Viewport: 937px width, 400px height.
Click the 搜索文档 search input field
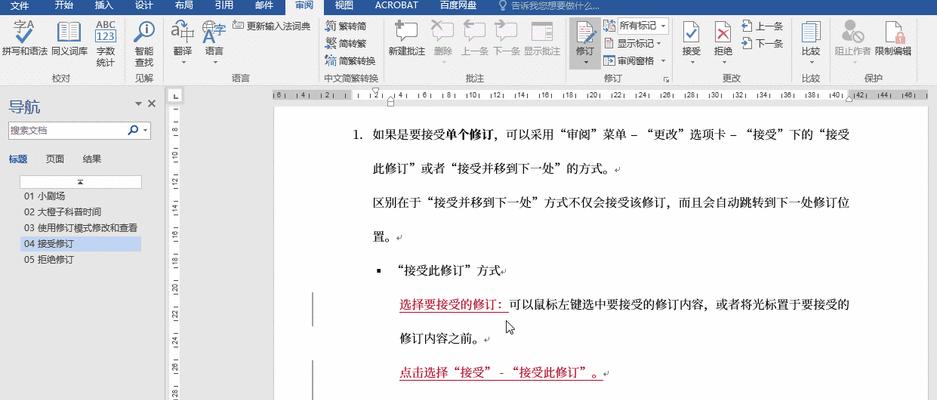click(65, 130)
